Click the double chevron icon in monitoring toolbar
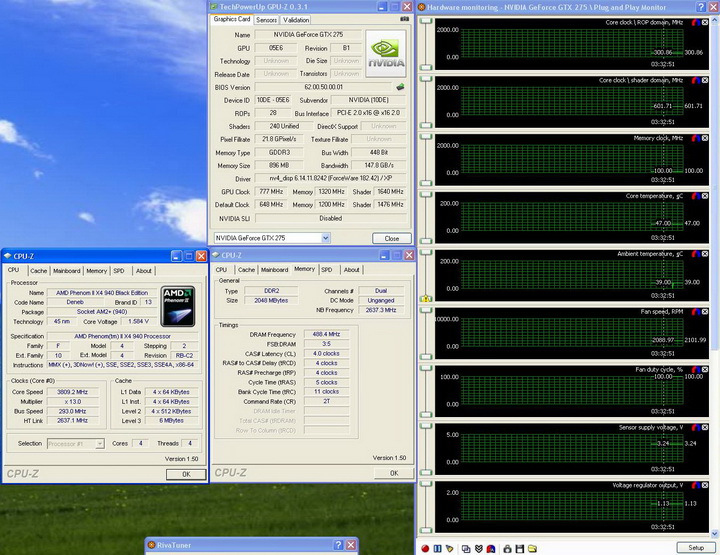The width and height of the screenshot is (720, 555). click(x=478, y=549)
